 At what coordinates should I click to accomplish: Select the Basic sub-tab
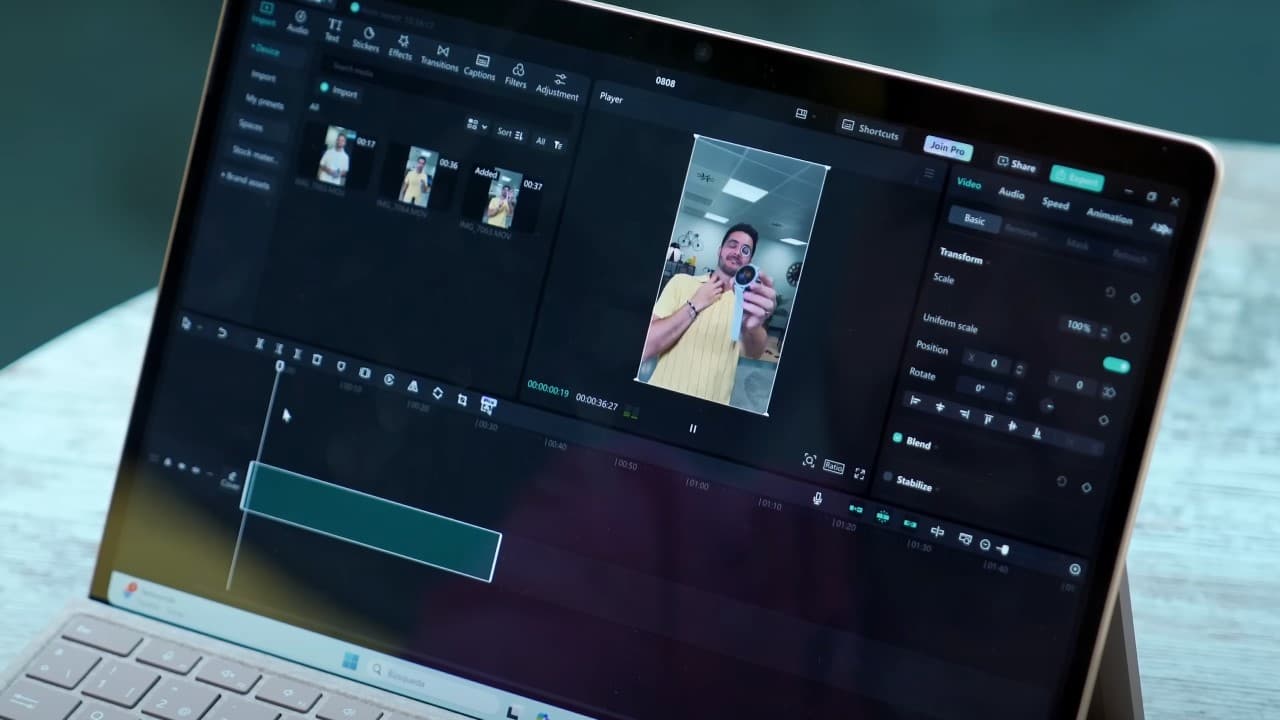pos(973,219)
